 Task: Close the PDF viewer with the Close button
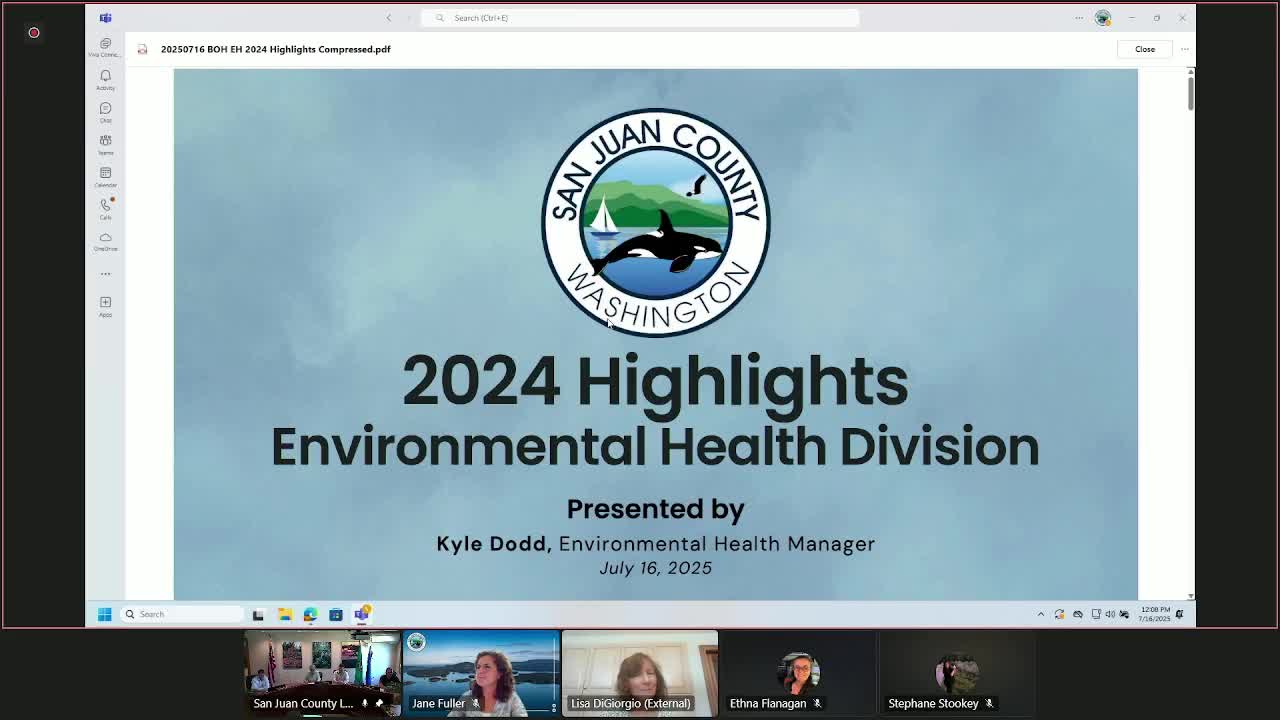pos(1144,48)
